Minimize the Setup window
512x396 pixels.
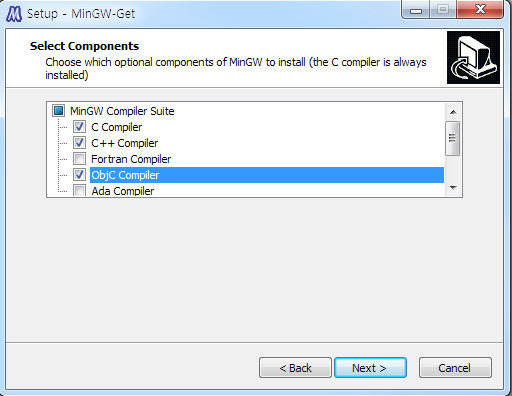pos(416,10)
